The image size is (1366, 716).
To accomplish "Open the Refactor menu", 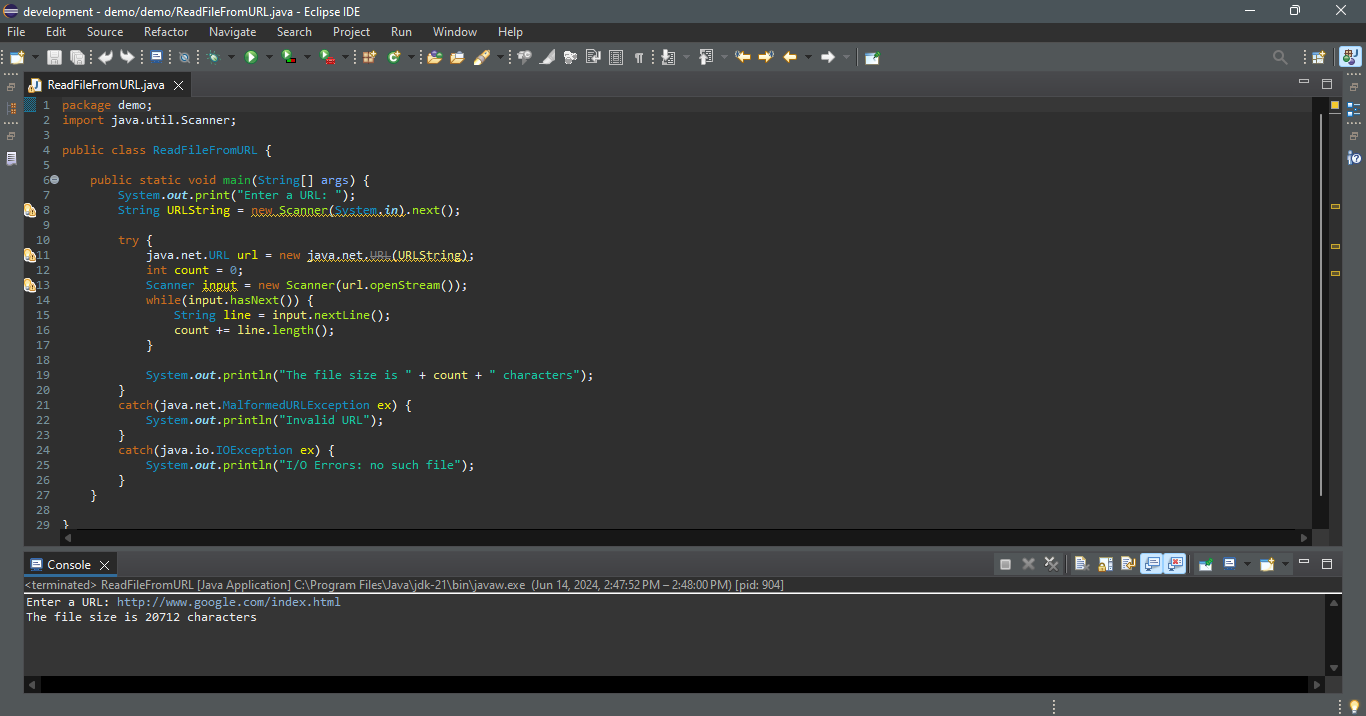I will (165, 32).
